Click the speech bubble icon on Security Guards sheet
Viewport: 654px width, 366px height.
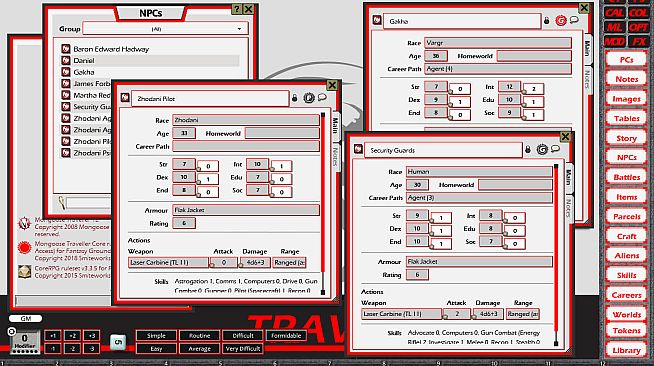pos(555,148)
